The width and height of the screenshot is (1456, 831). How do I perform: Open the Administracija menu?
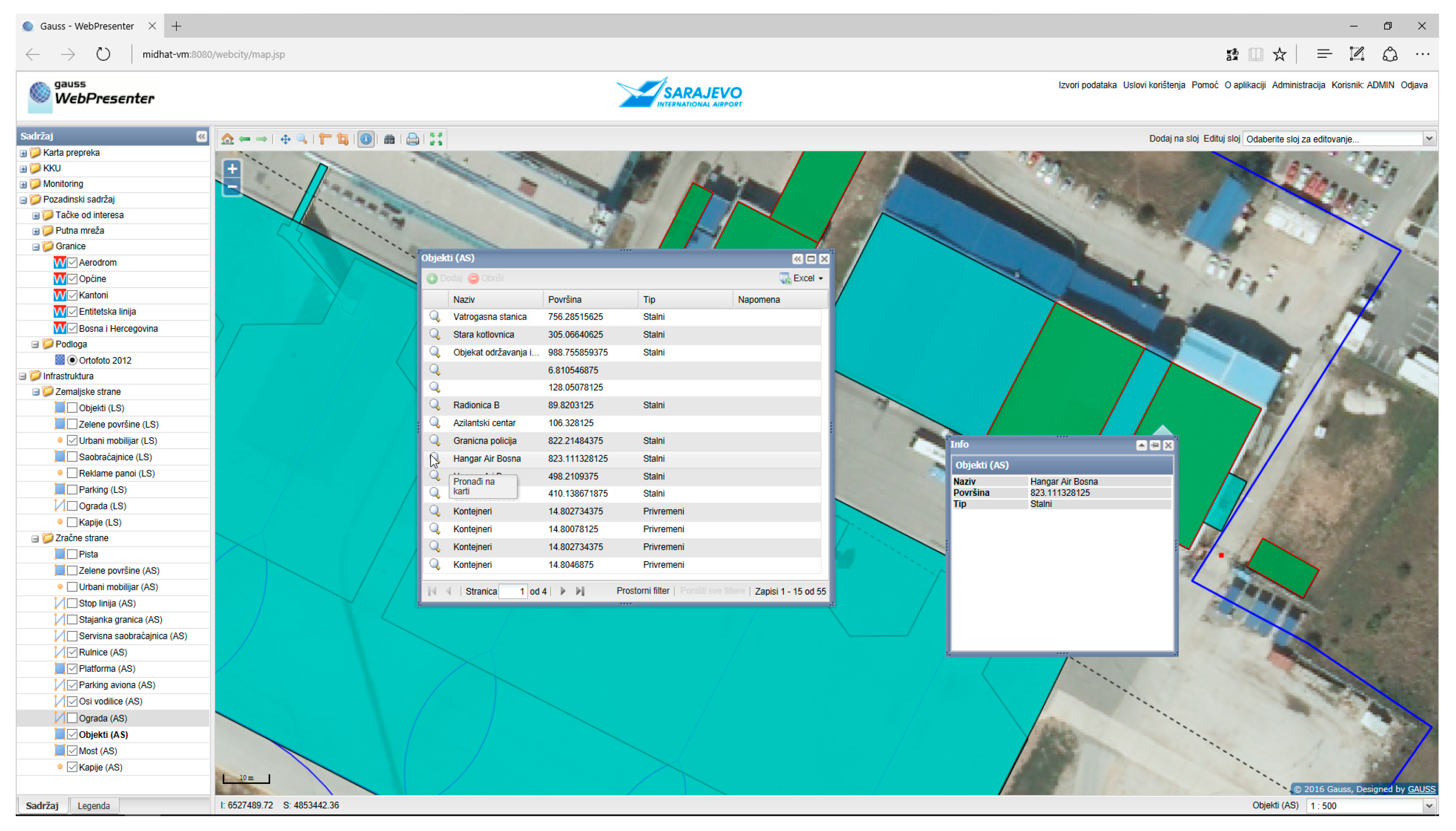coord(1298,85)
